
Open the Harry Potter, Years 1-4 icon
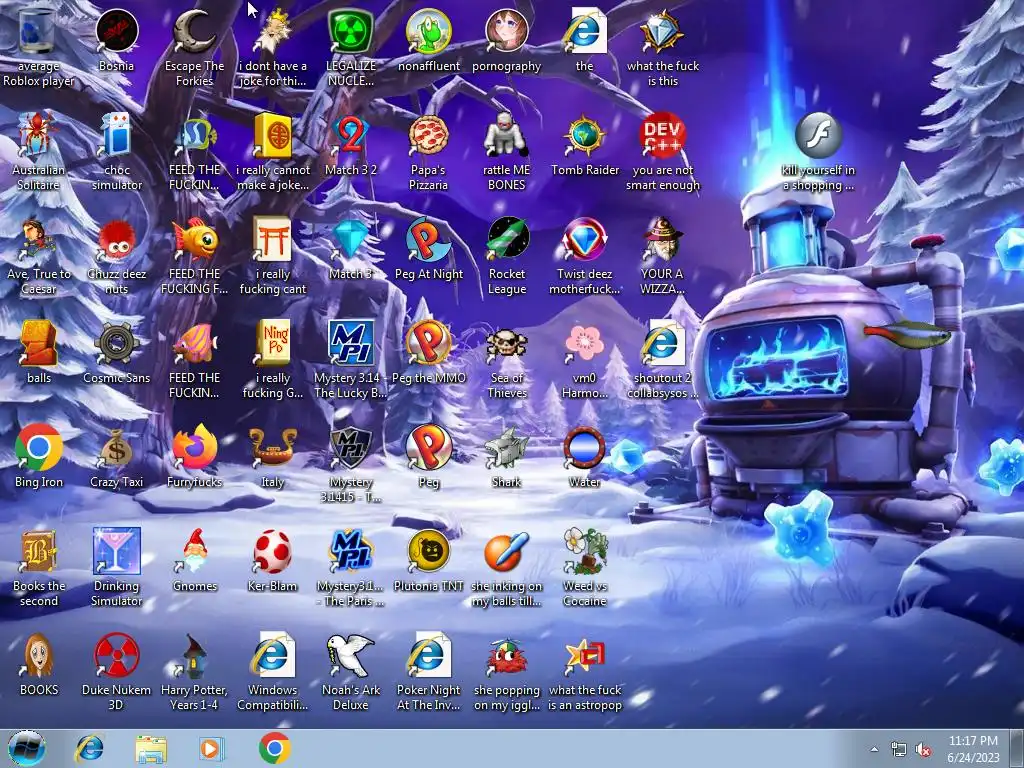tap(194, 655)
